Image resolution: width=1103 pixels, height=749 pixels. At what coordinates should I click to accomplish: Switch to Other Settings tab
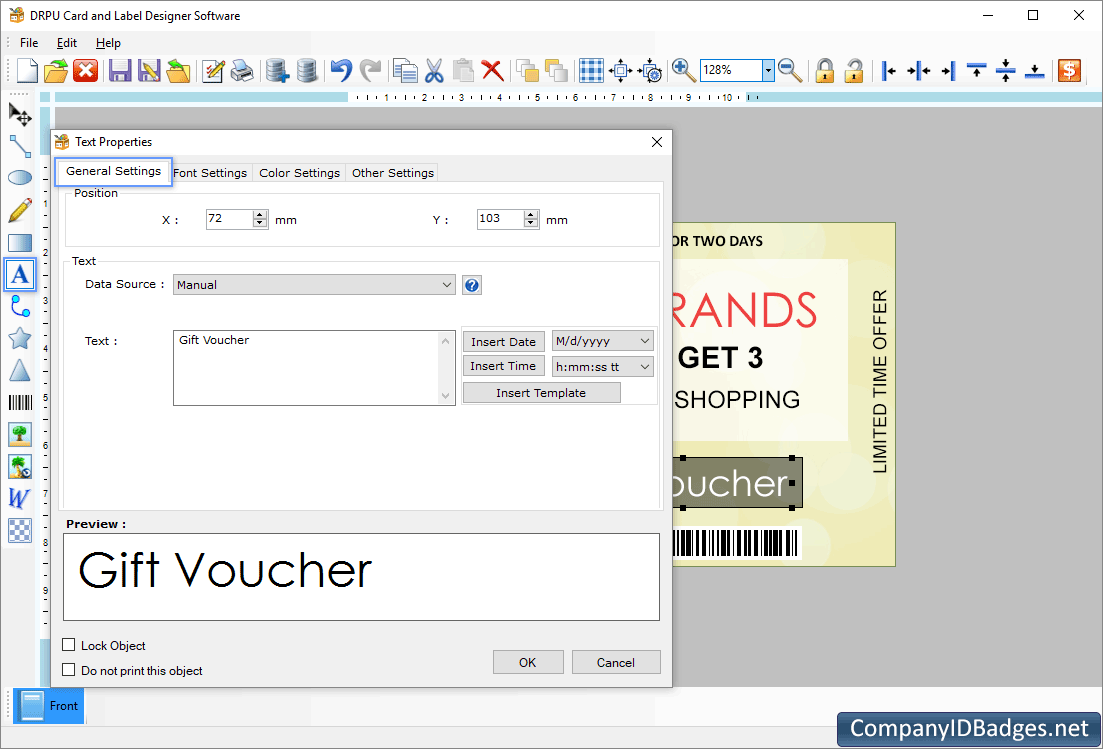click(393, 173)
